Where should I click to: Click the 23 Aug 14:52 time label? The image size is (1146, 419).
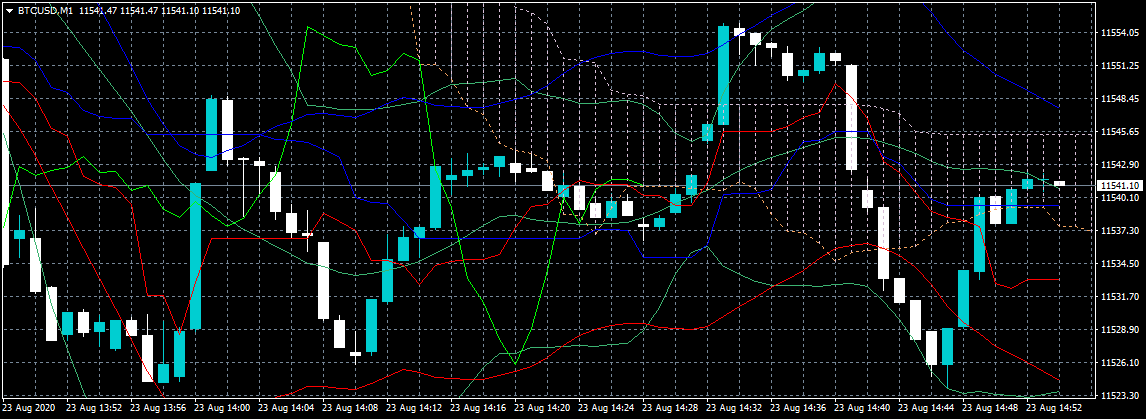(1054, 407)
